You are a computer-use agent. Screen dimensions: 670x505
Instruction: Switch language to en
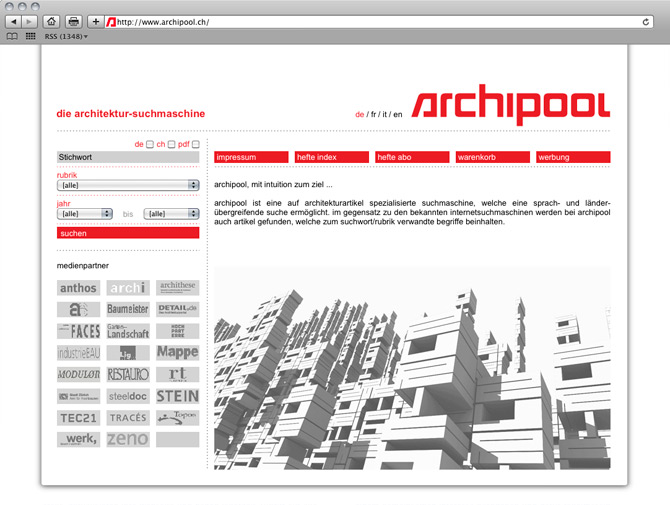(398, 114)
